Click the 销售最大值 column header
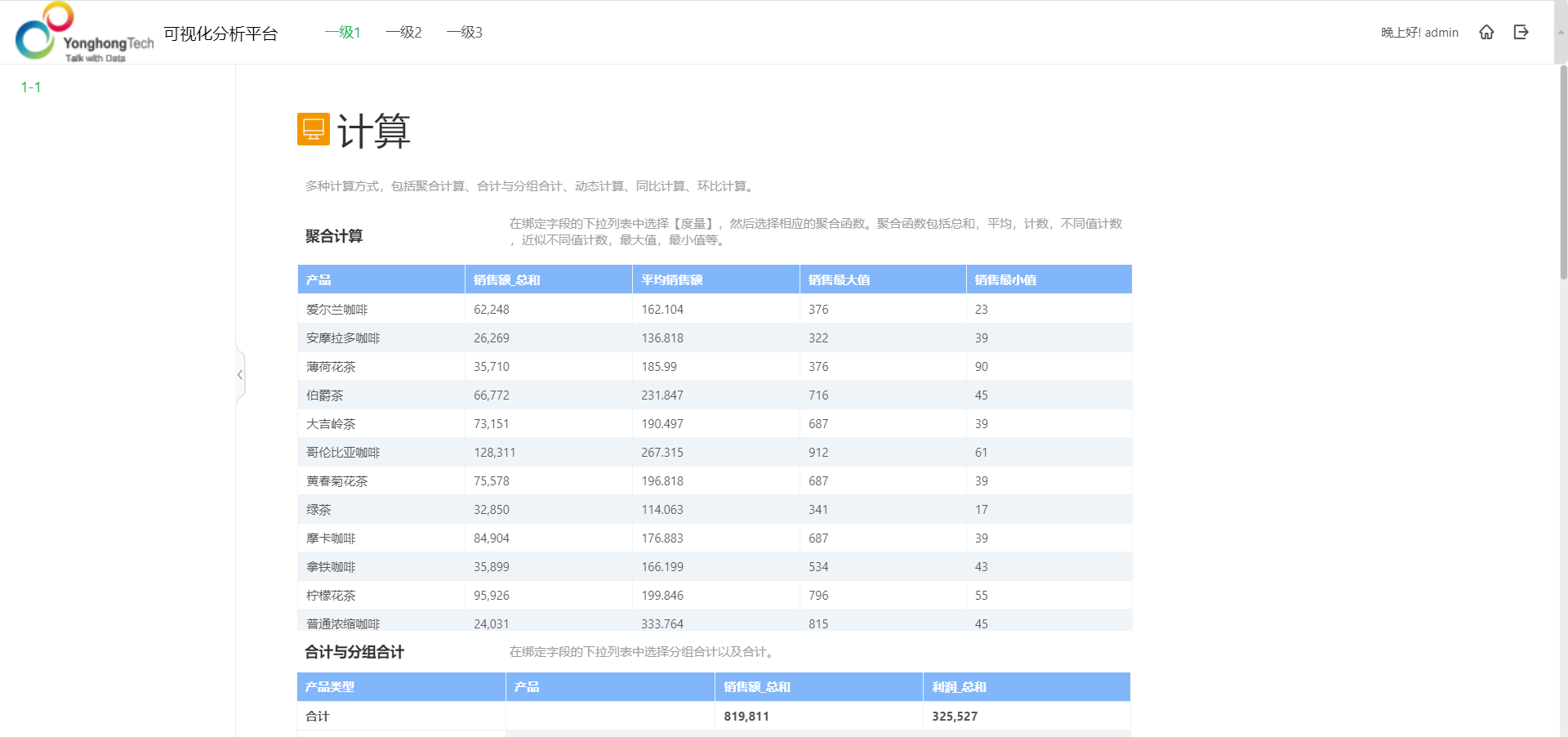Screen dimensions: 1568x737 [x=839, y=279]
